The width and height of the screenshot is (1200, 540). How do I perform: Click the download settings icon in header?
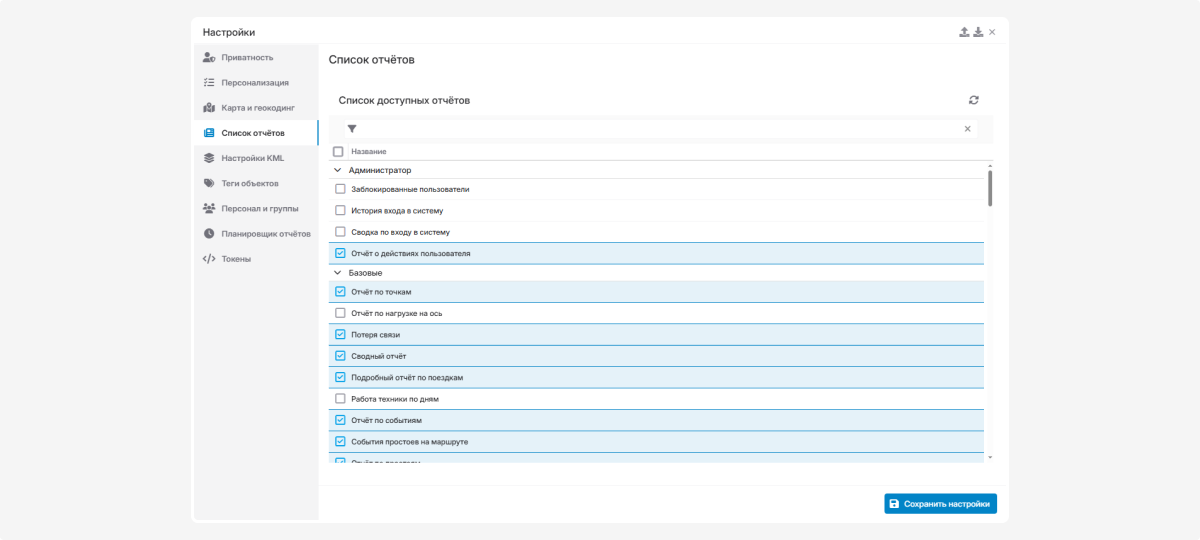point(978,32)
